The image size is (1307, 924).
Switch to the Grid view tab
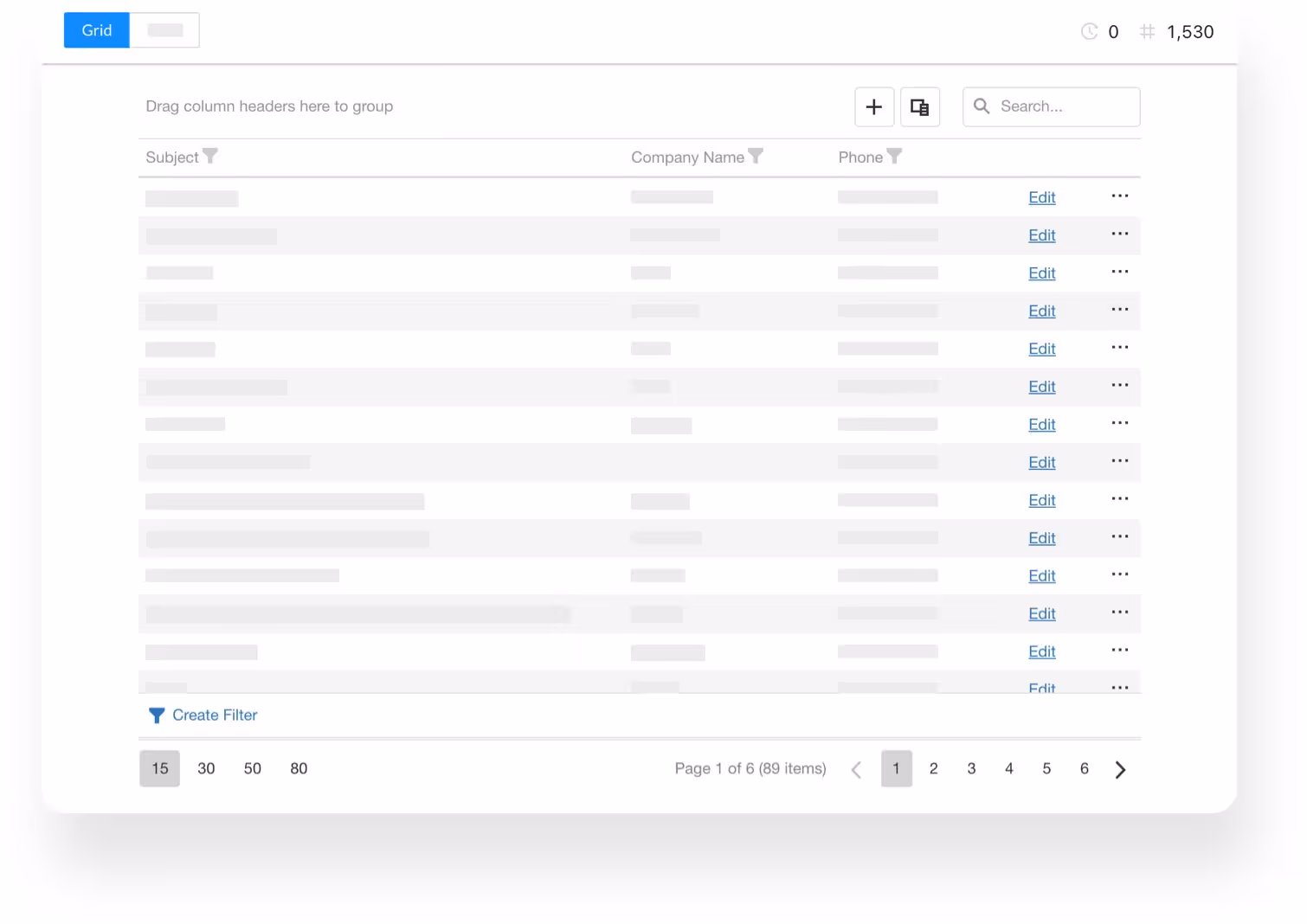(x=97, y=30)
